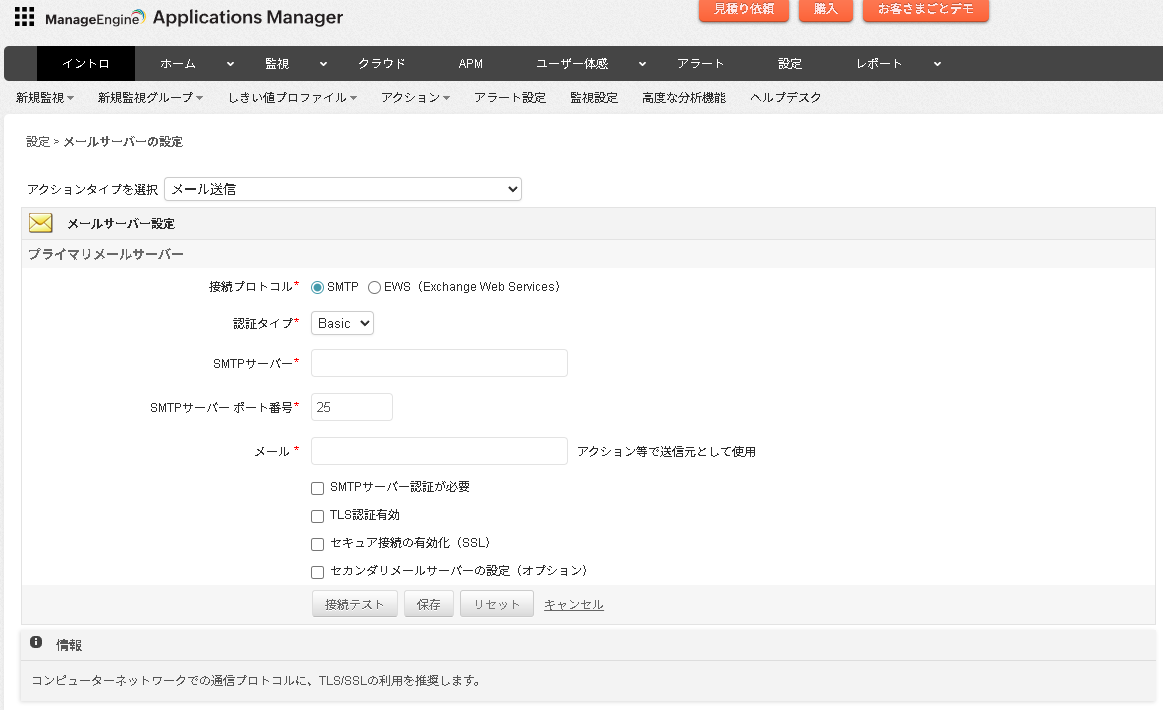Screen dimensions: 1163x710
Task: Enable セキュア接続の有効化（SSL）
Action: [317, 543]
